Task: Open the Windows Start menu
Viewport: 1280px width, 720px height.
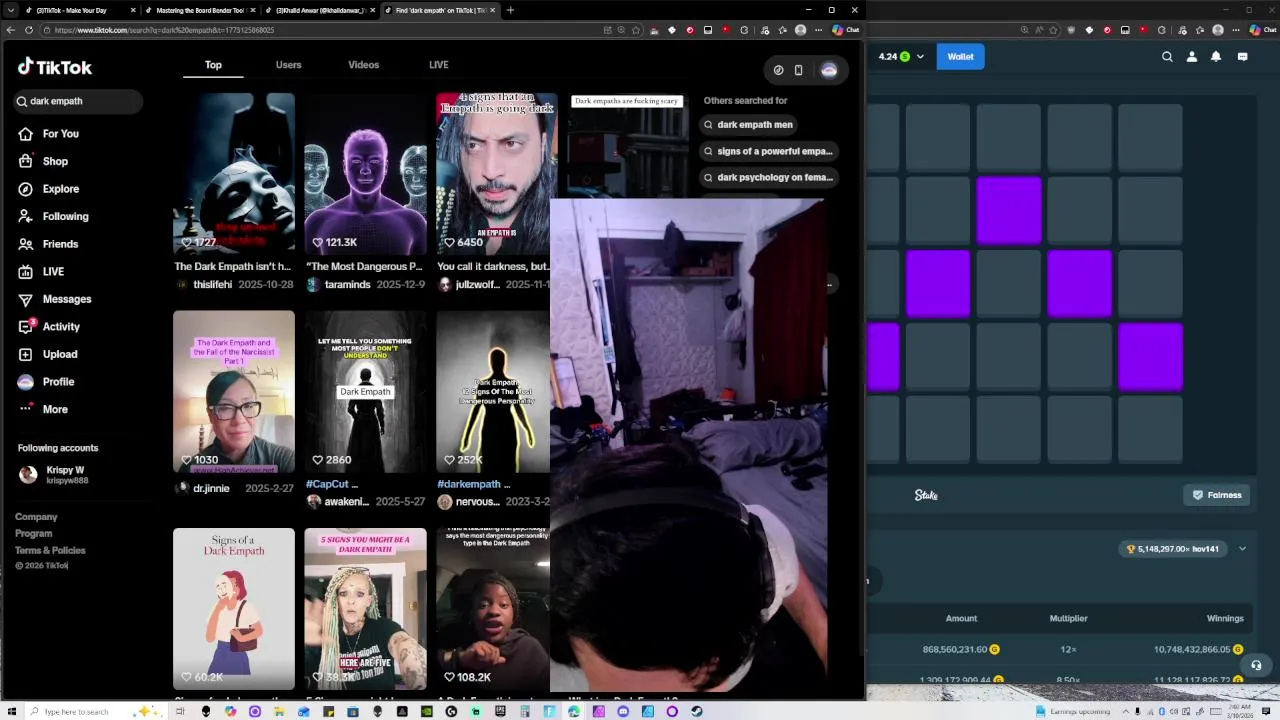Action: (x=10, y=712)
